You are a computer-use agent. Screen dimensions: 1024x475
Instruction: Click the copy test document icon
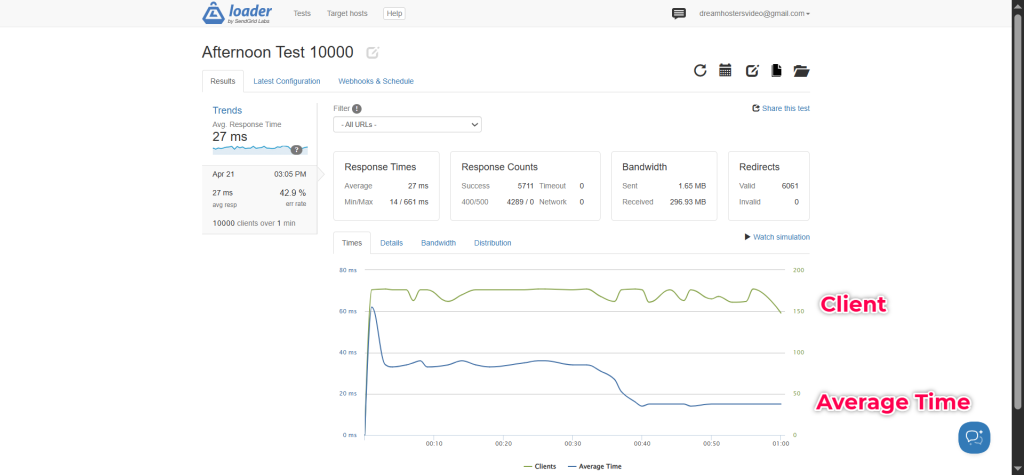coord(776,70)
